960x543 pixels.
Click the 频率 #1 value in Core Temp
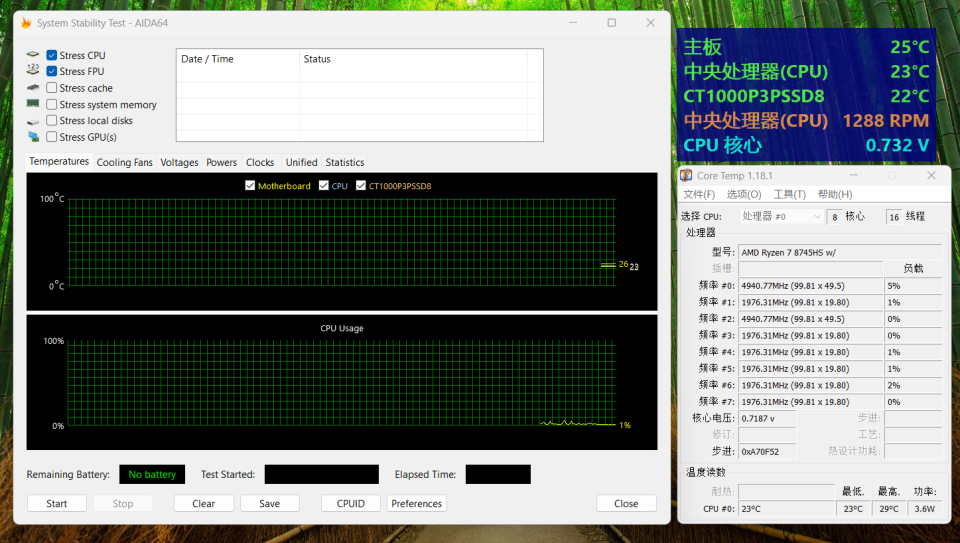point(811,302)
